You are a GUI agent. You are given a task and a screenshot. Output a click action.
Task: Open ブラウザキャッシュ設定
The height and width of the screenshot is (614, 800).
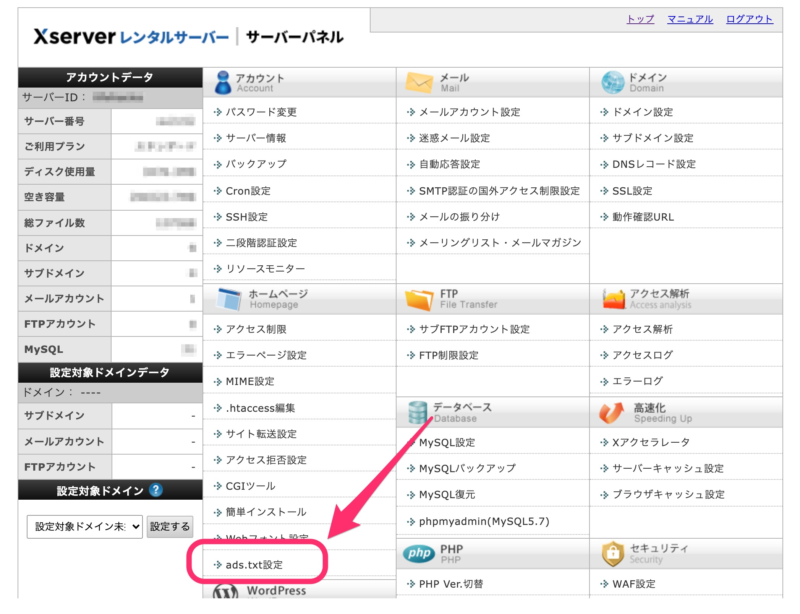[x=668, y=495]
